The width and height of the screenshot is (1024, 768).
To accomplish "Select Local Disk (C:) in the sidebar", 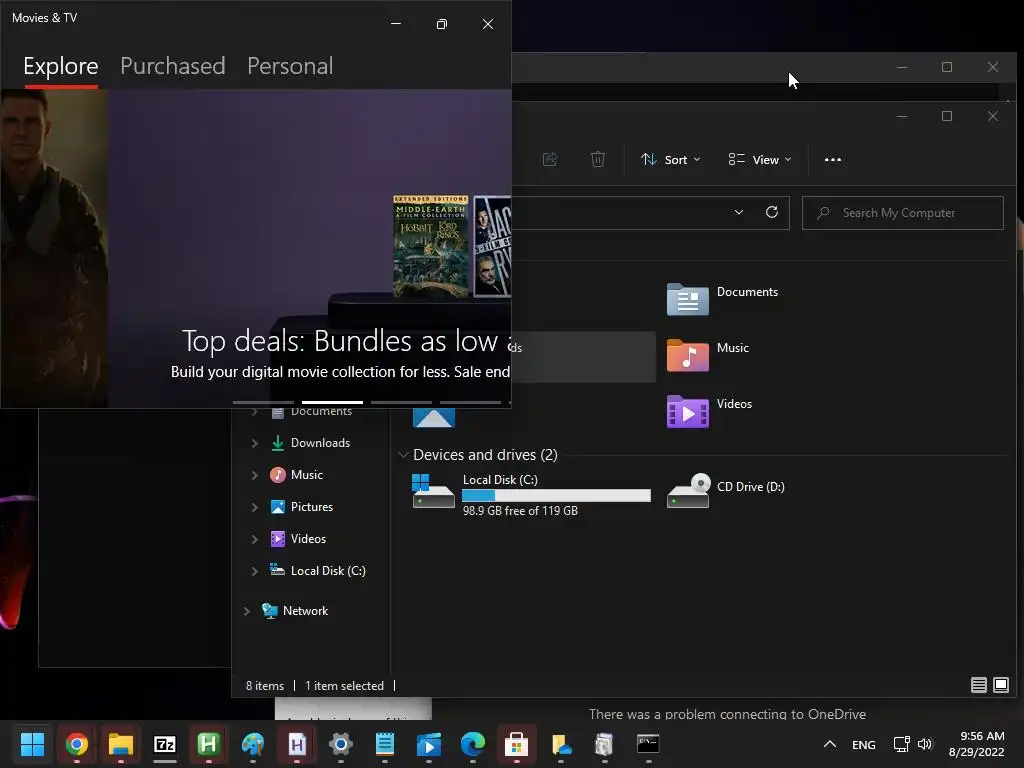I will (x=318, y=571).
